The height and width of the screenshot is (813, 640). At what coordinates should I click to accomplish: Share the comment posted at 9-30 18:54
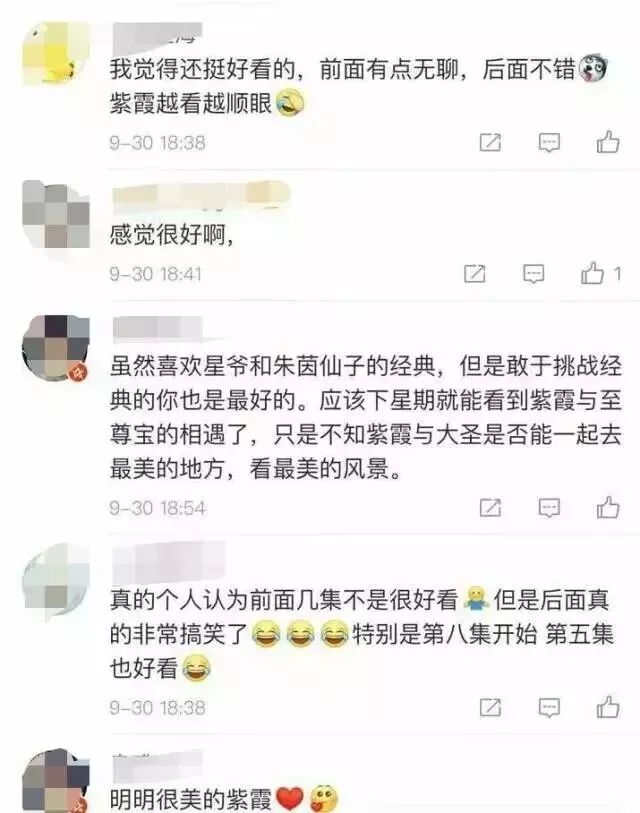point(490,508)
